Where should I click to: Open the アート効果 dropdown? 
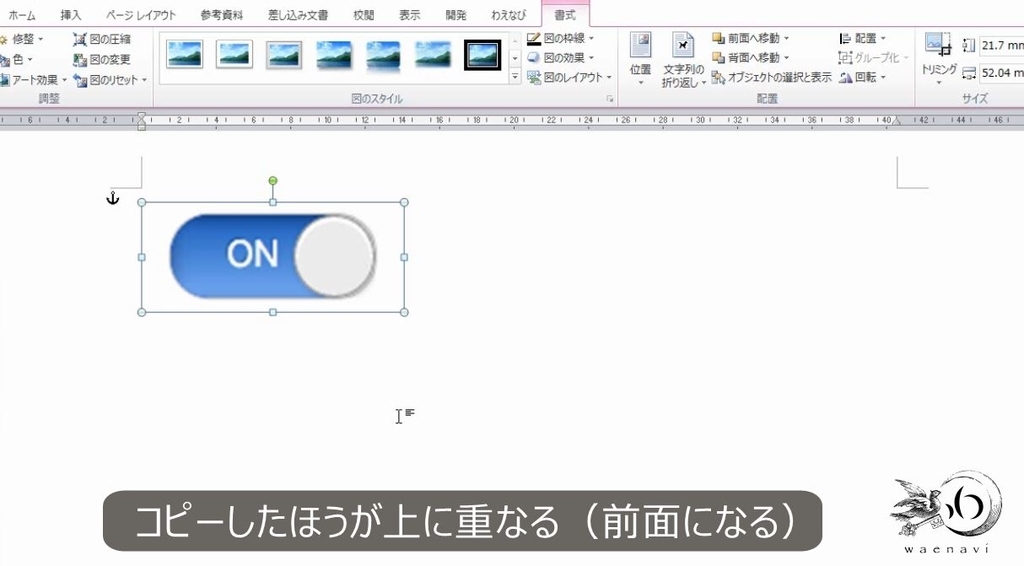34,80
